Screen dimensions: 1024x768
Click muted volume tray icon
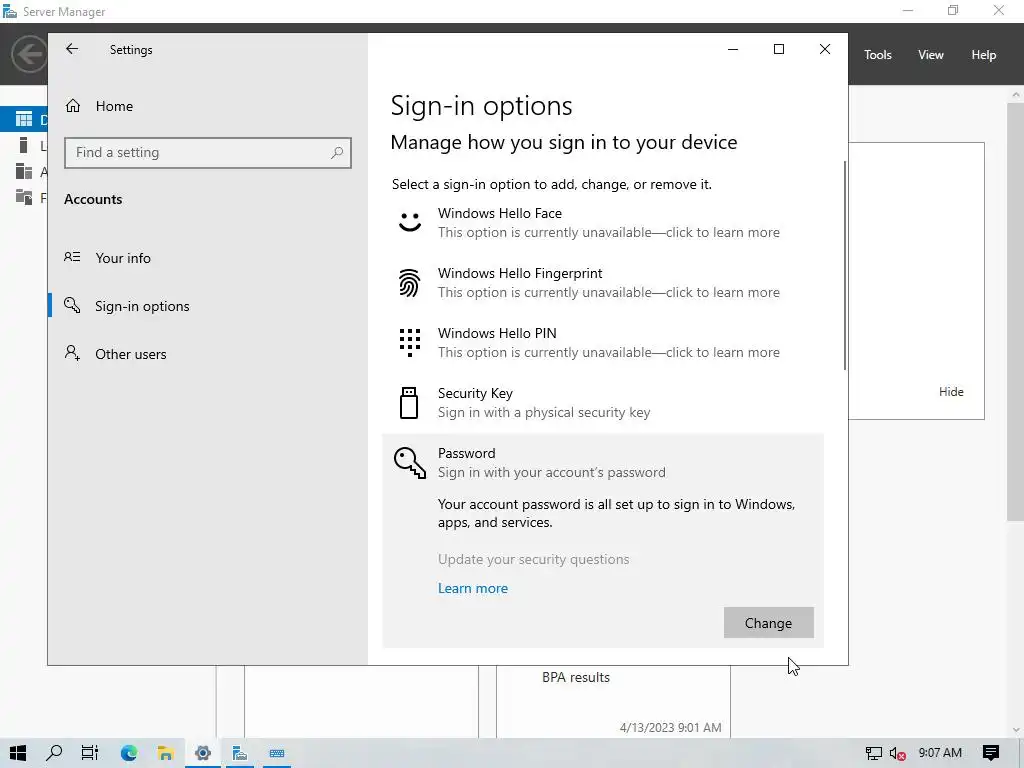pyautogui.click(x=897, y=753)
